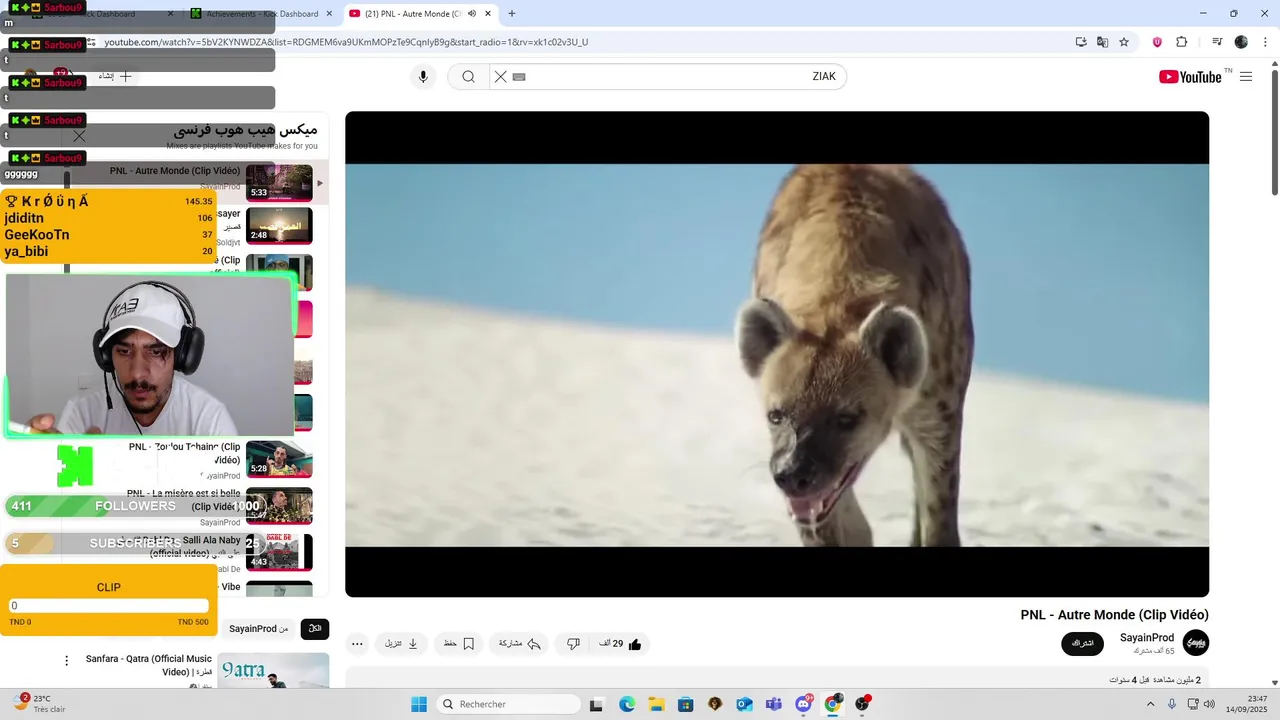This screenshot has width=1280, height=720.
Task: Start YouTube voice search with microphone icon
Action: tap(423, 77)
